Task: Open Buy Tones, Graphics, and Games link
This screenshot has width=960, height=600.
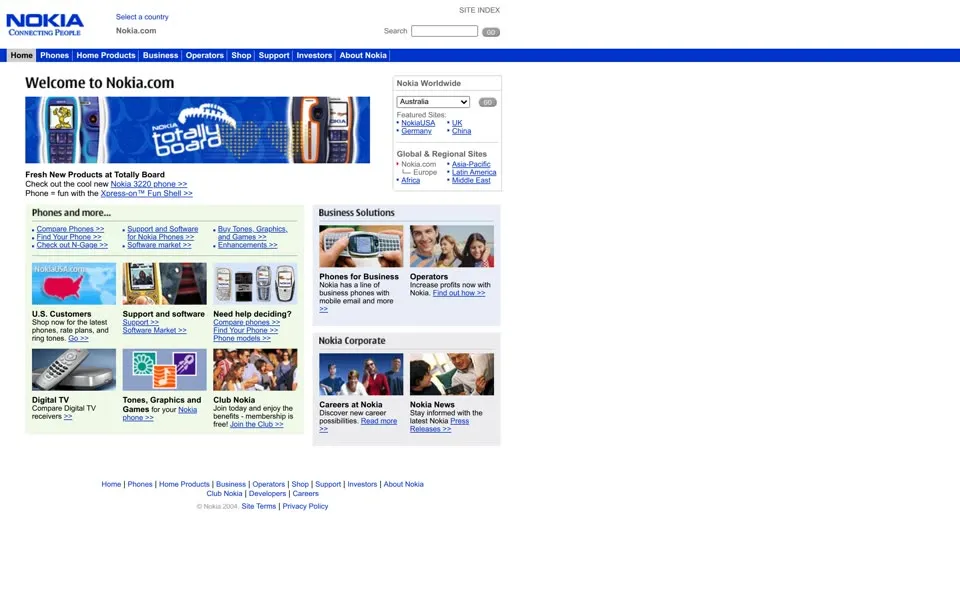Action: 252,233
